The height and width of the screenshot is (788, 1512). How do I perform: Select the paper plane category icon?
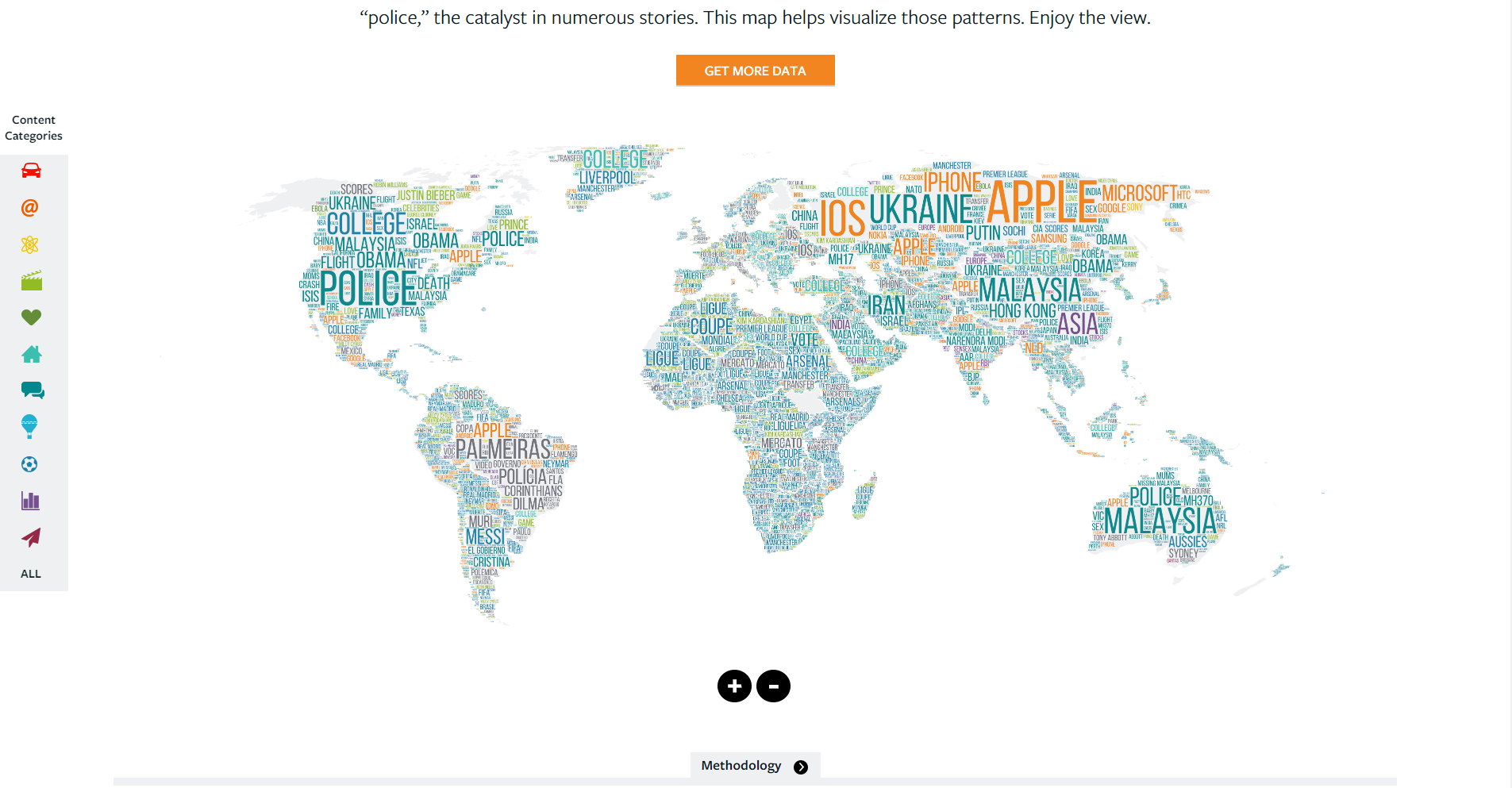point(31,537)
